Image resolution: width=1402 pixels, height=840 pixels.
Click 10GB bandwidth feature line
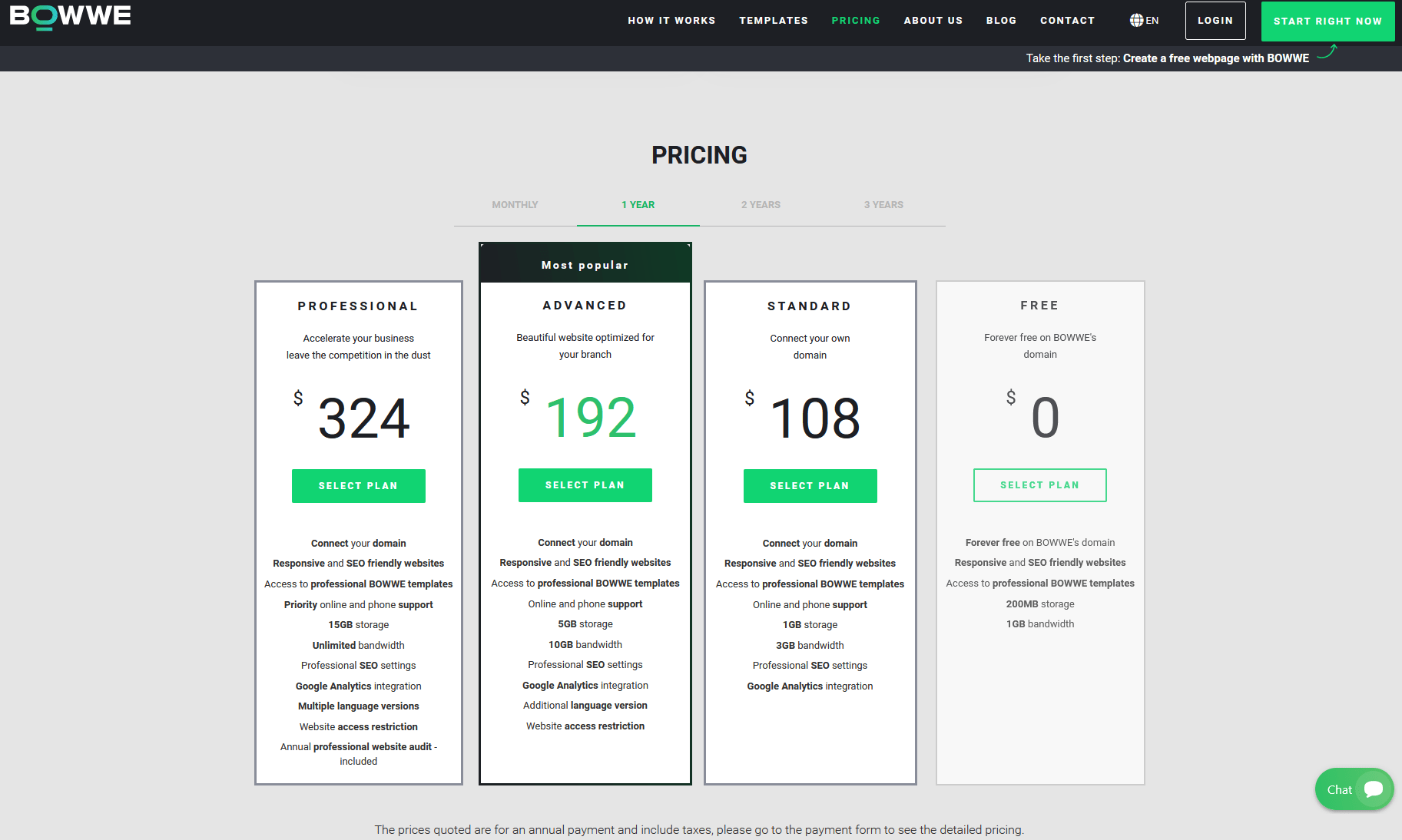585,645
